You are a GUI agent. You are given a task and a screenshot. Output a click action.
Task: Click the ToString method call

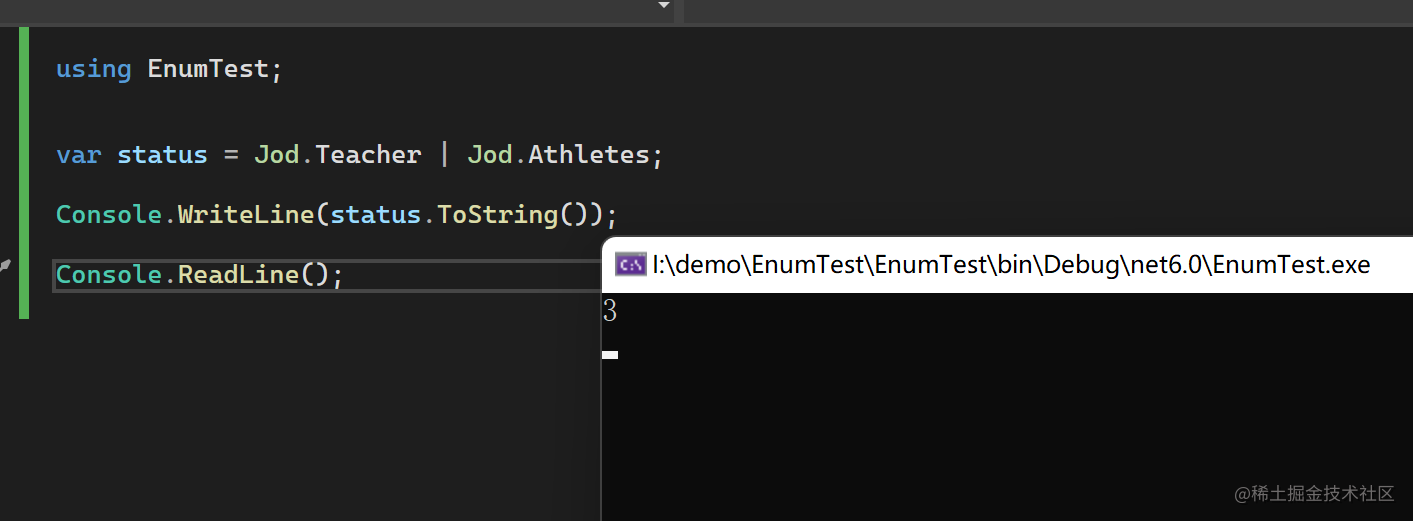coord(497,215)
